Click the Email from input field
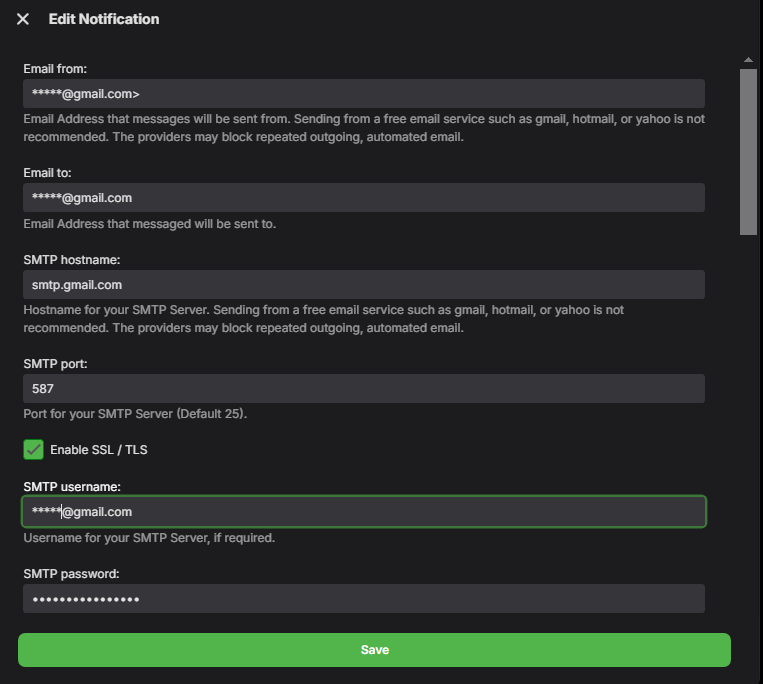The width and height of the screenshot is (763, 684). click(x=364, y=94)
